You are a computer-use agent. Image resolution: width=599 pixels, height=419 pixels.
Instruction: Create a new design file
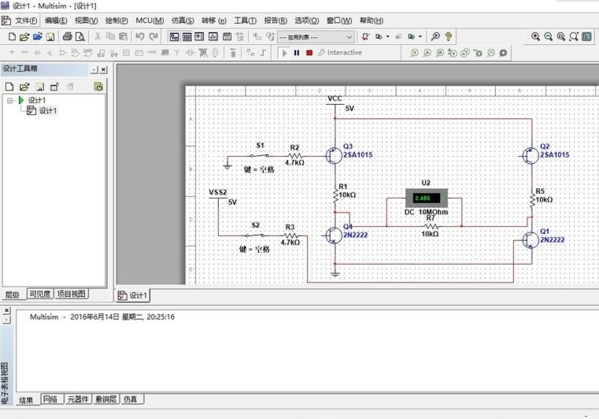coord(12,37)
